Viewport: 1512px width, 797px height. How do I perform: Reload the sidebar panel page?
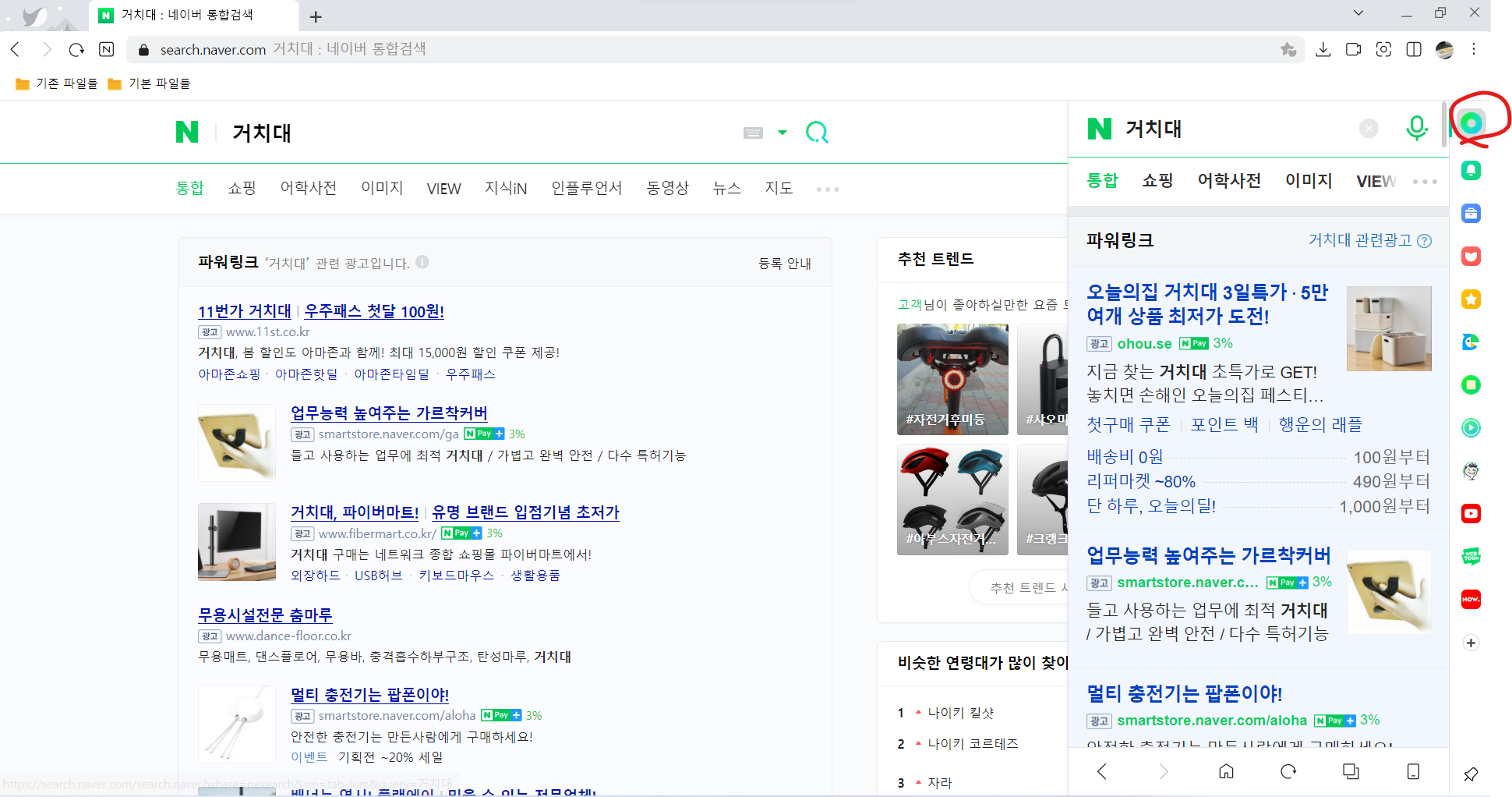(1288, 771)
